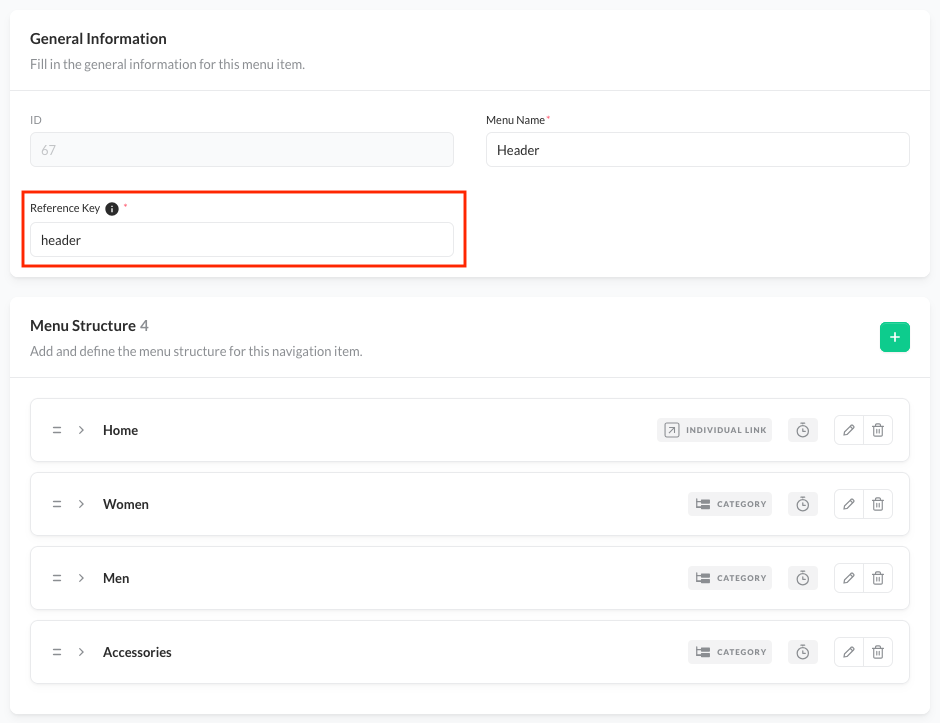
Task: Edit the Accessories menu item
Action: [x=848, y=652]
